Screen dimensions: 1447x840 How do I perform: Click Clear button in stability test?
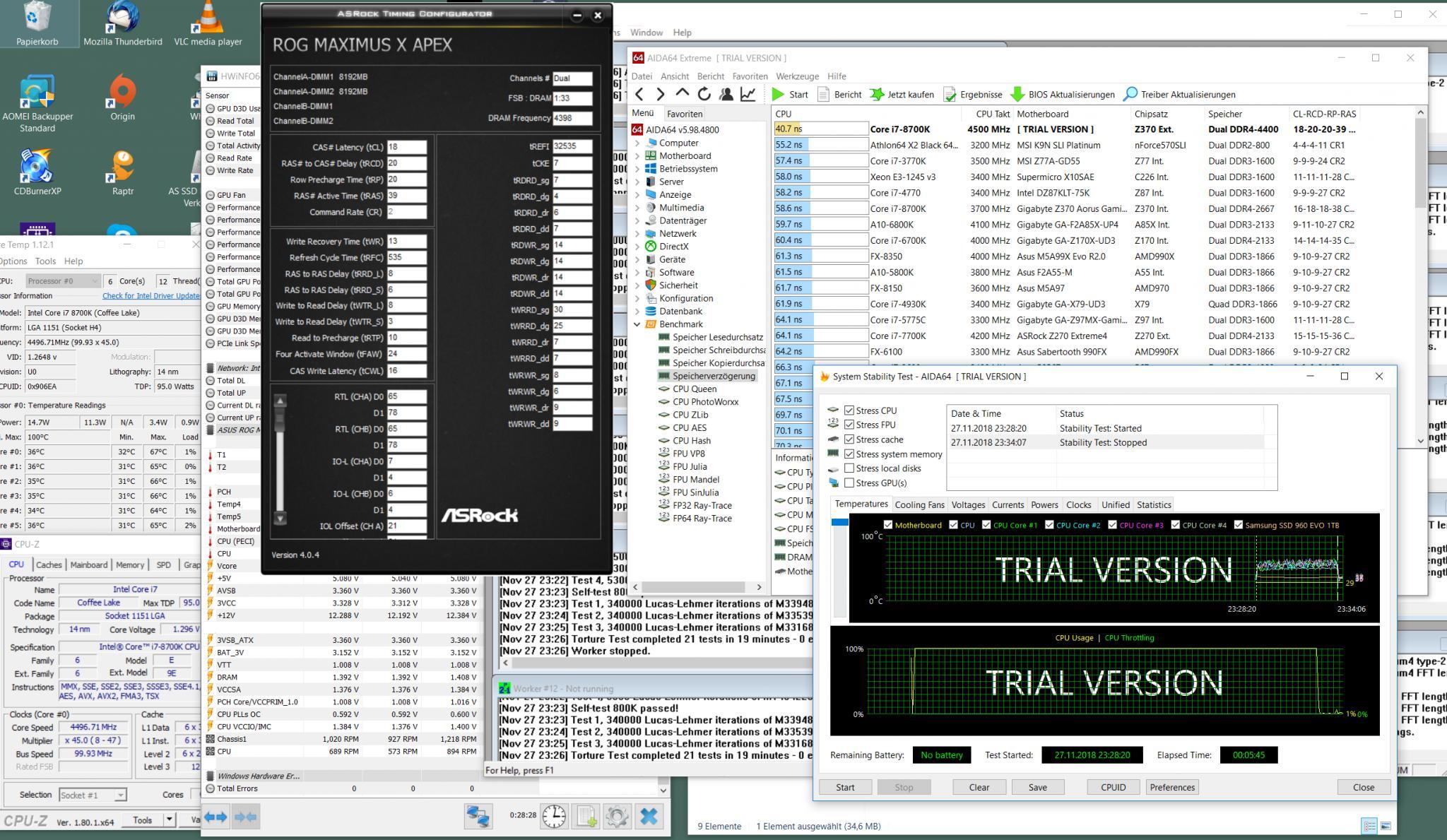click(x=979, y=787)
